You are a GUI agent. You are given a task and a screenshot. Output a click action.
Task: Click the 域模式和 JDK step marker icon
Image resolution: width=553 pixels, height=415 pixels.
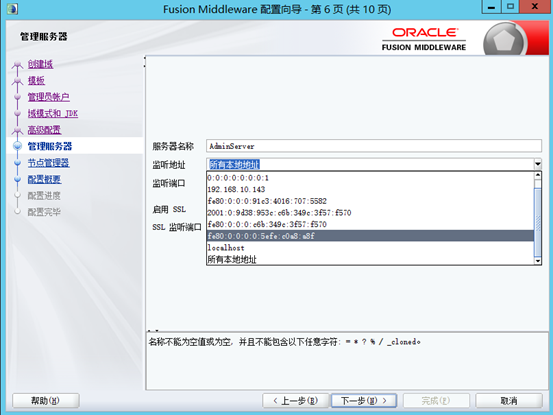(x=18, y=114)
